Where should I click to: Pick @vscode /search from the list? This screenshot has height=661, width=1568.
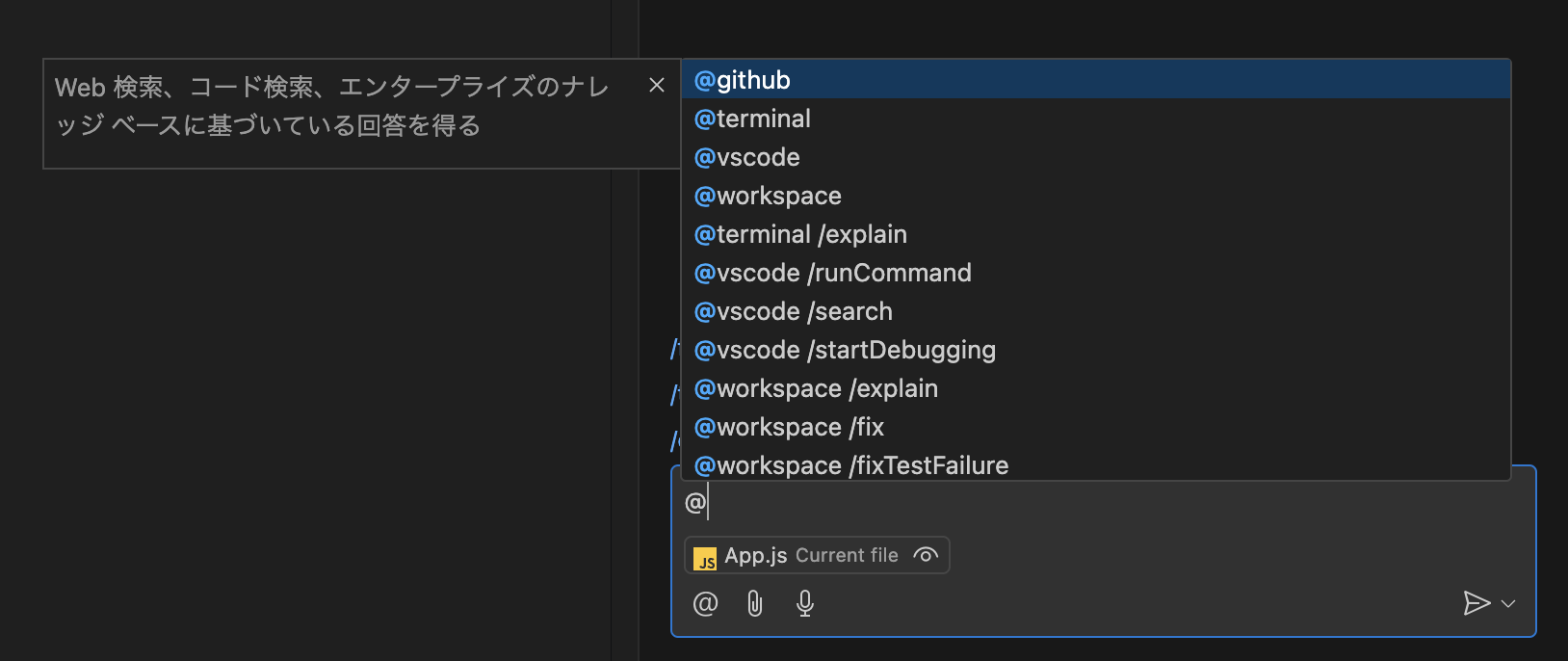pyautogui.click(x=1096, y=311)
